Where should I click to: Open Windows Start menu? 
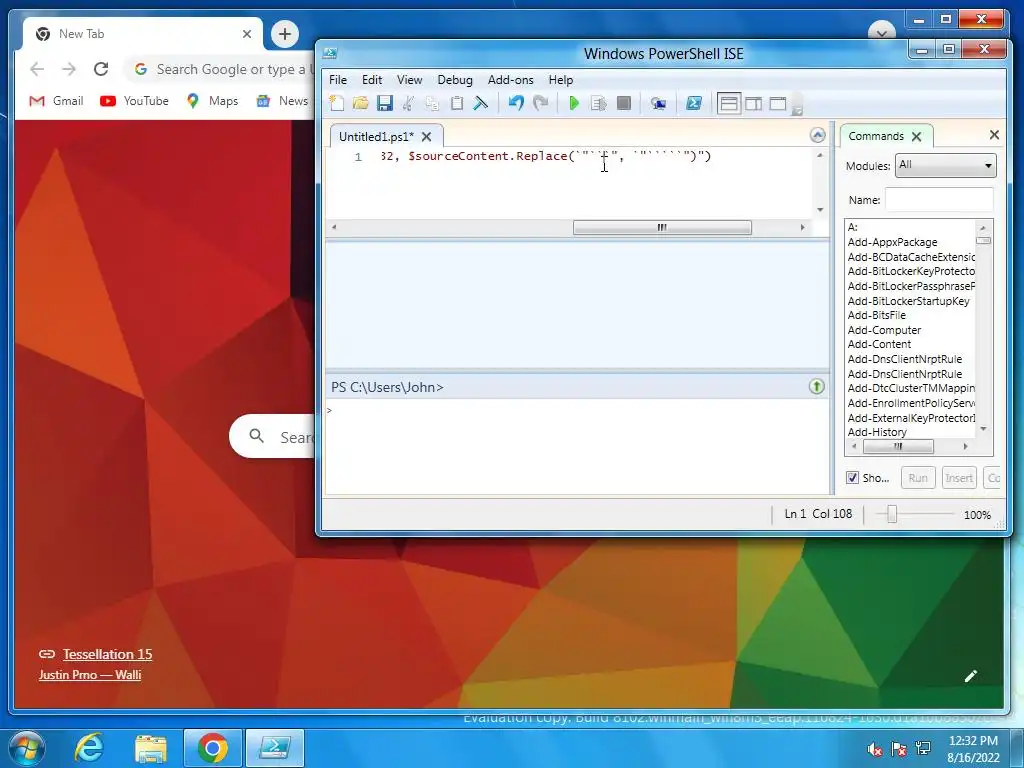pyautogui.click(x=26, y=748)
